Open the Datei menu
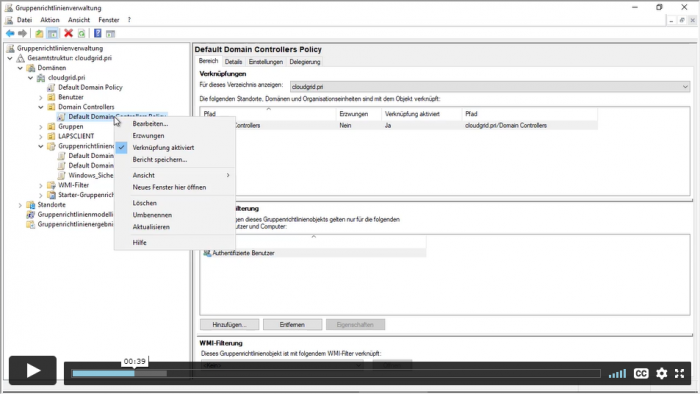The height and width of the screenshot is (394, 700). pos(25,20)
